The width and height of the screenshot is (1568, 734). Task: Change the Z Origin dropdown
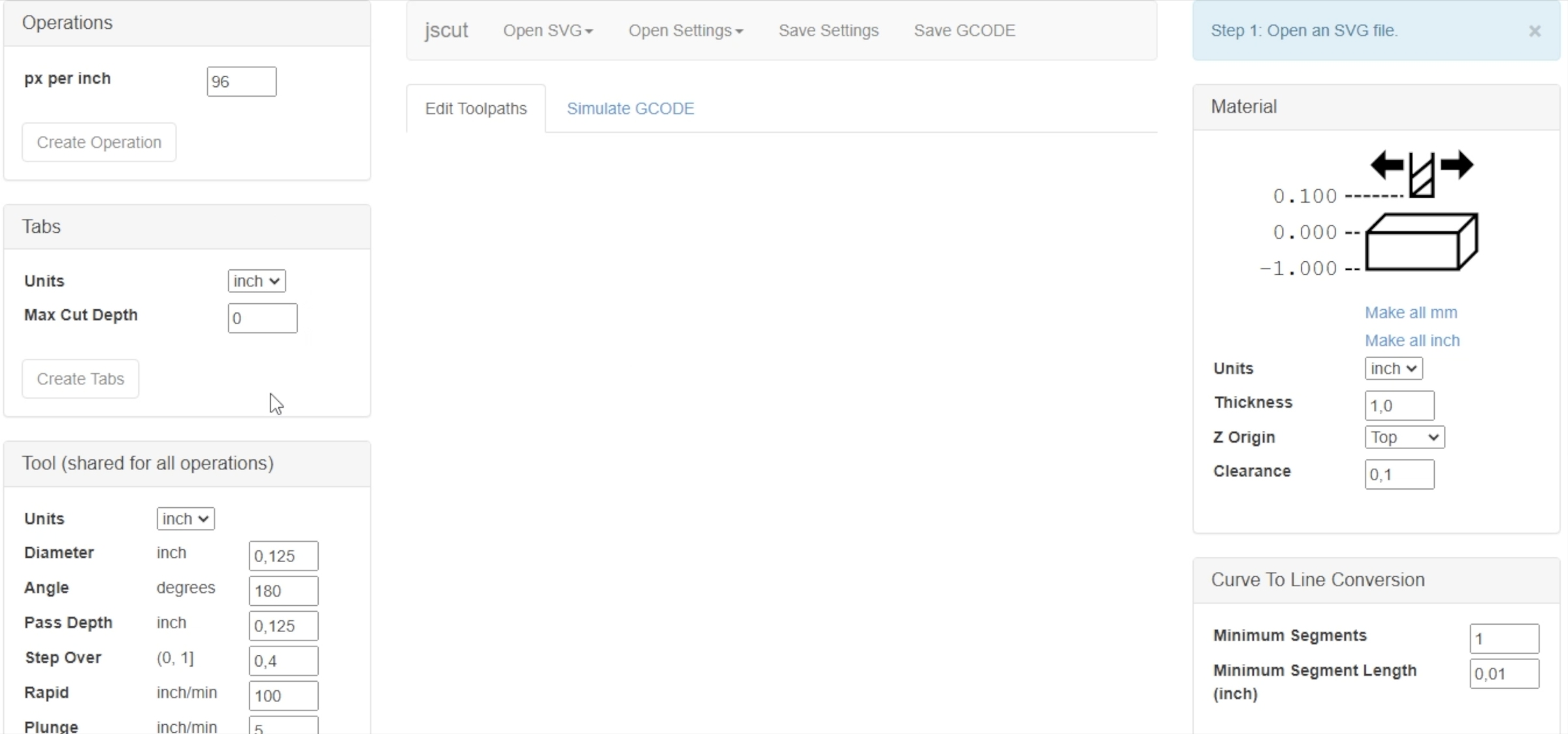[1404, 437]
